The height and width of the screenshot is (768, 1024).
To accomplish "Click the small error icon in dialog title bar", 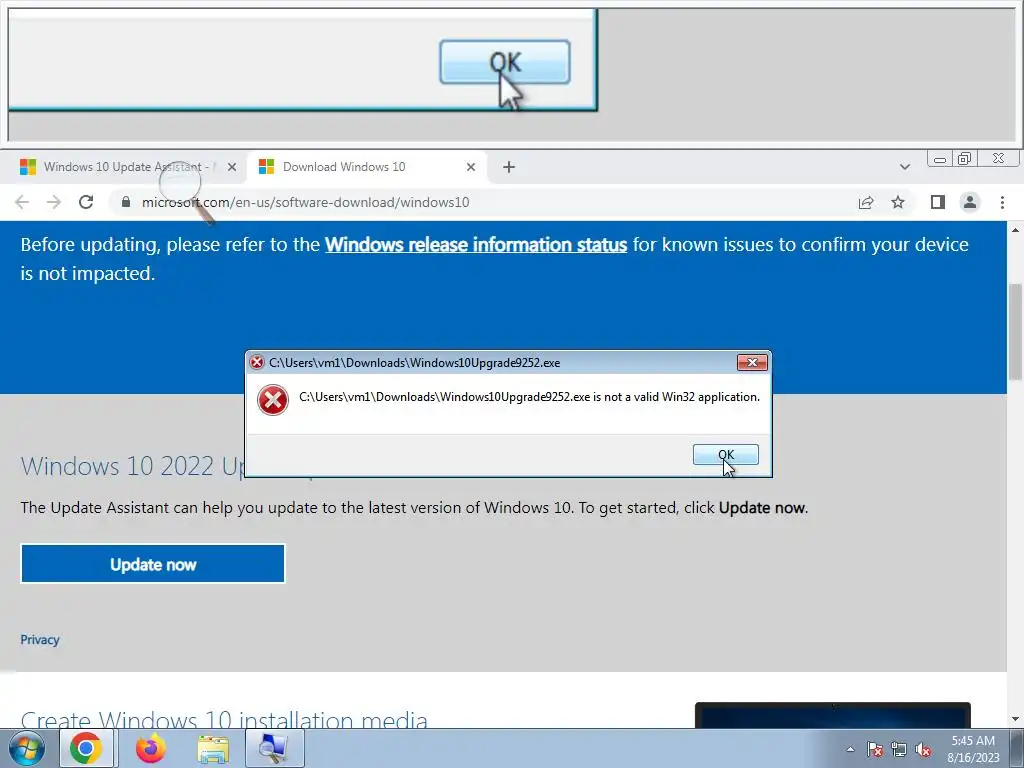I will tap(257, 362).
